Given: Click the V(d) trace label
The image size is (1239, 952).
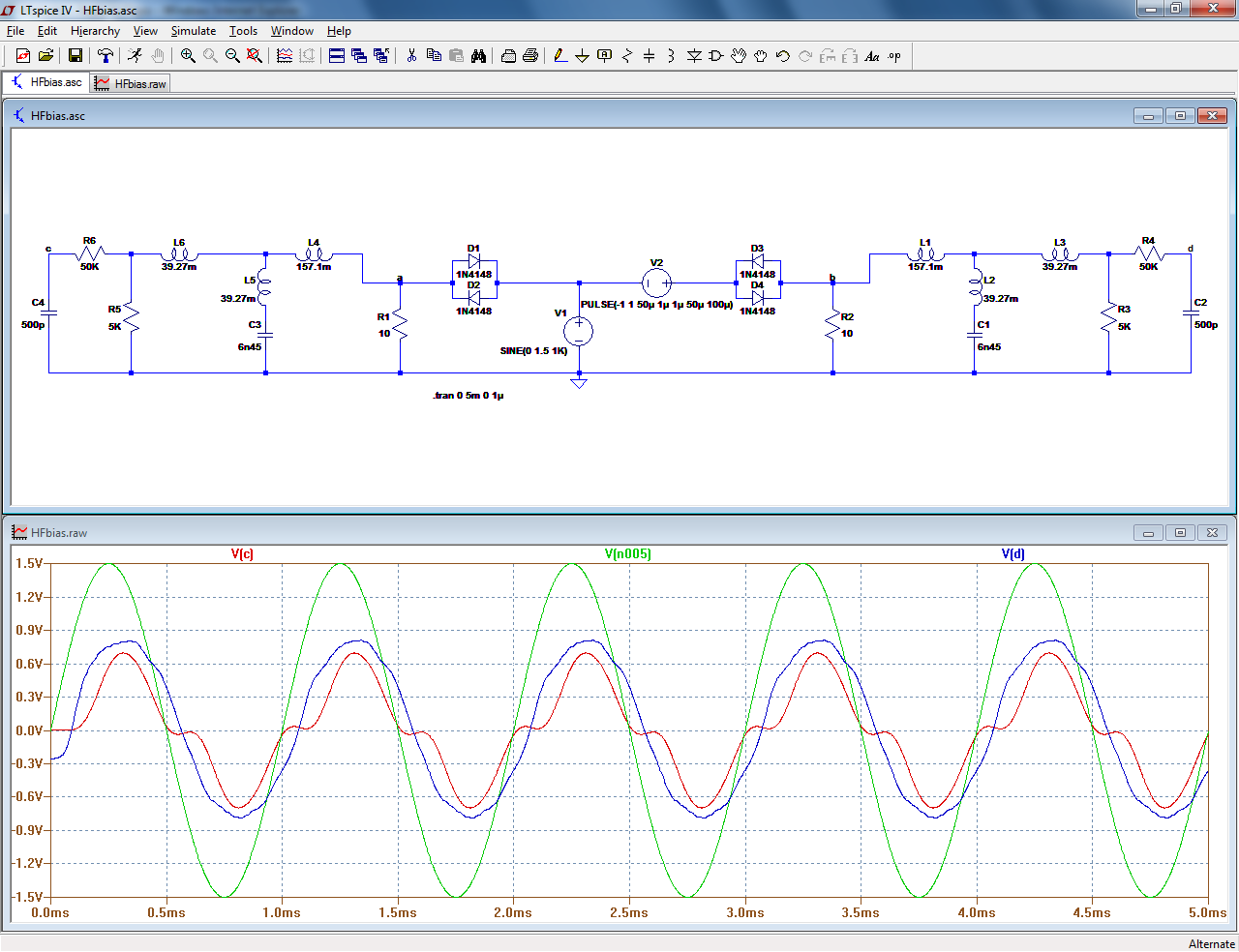Looking at the screenshot, I should click(1013, 554).
